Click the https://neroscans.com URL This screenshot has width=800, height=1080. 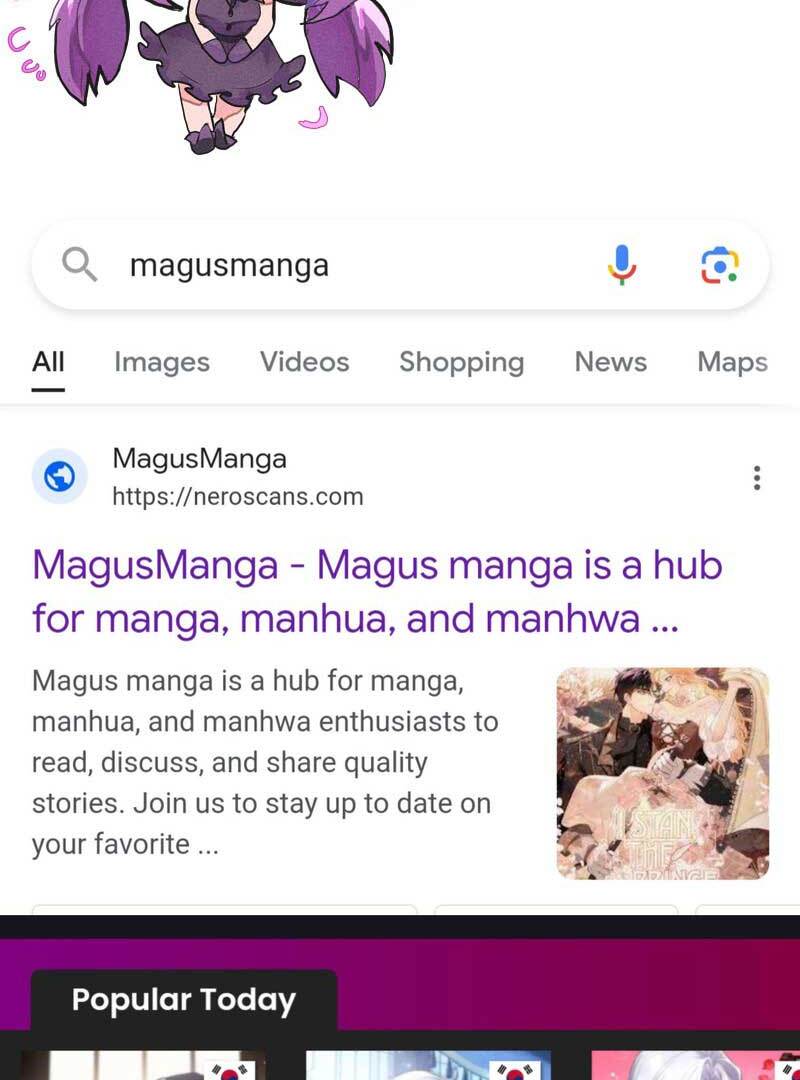(238, 497)
